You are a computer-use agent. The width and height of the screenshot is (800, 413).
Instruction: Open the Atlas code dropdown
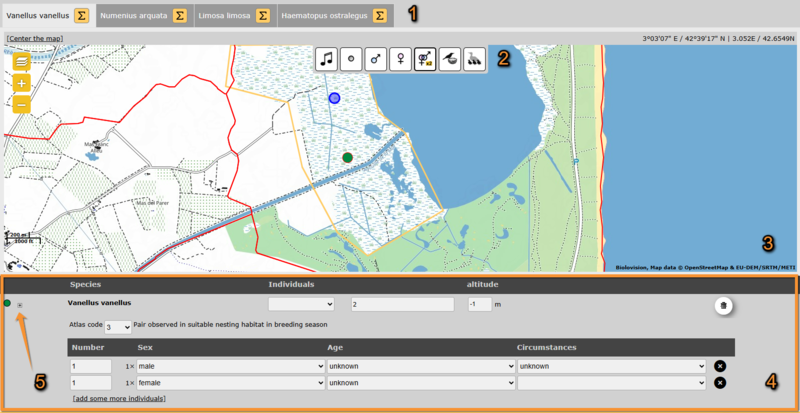tap(118, 327)
